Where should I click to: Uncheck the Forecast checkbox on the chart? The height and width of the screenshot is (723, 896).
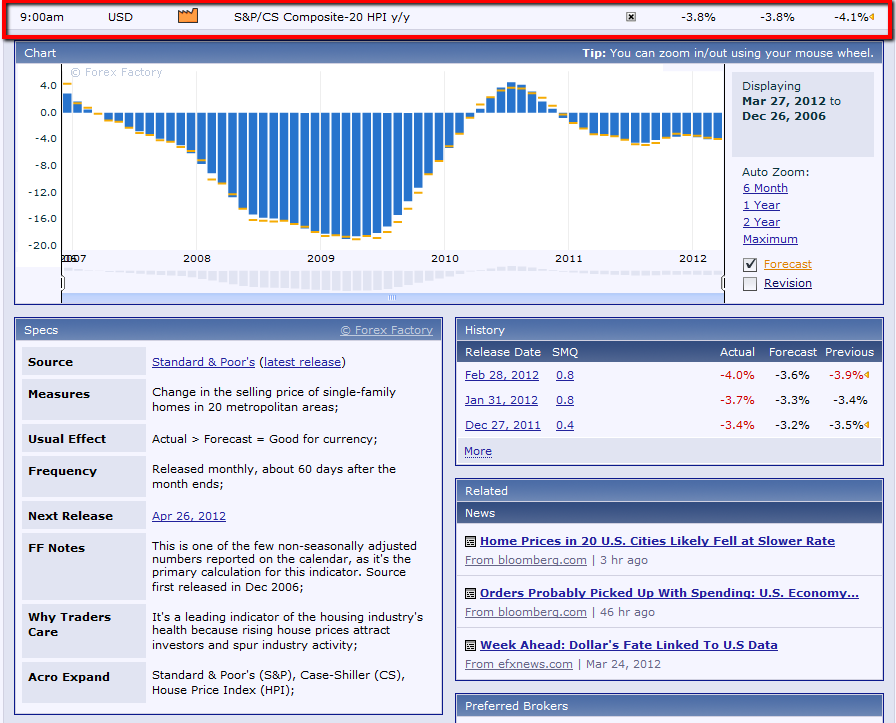point(750,265)
